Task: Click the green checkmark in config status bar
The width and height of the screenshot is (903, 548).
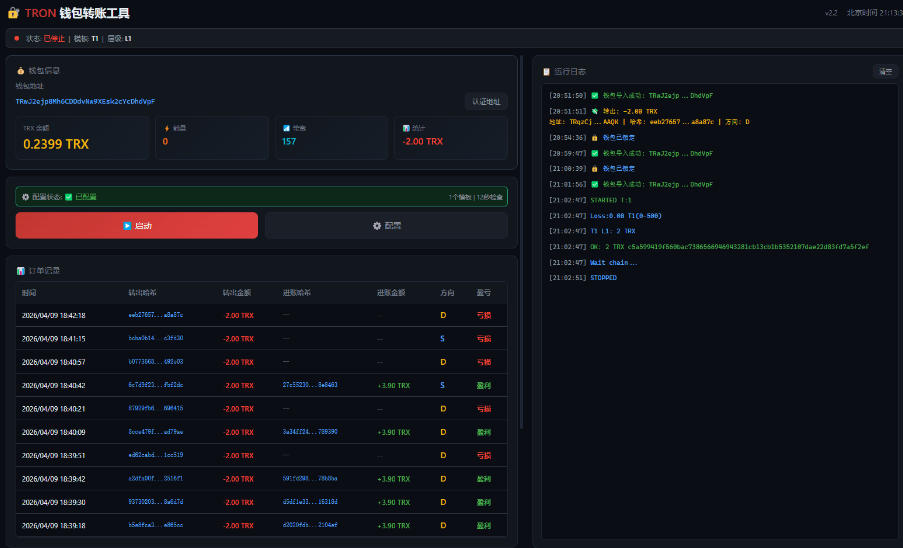Action: pos(69,197)
